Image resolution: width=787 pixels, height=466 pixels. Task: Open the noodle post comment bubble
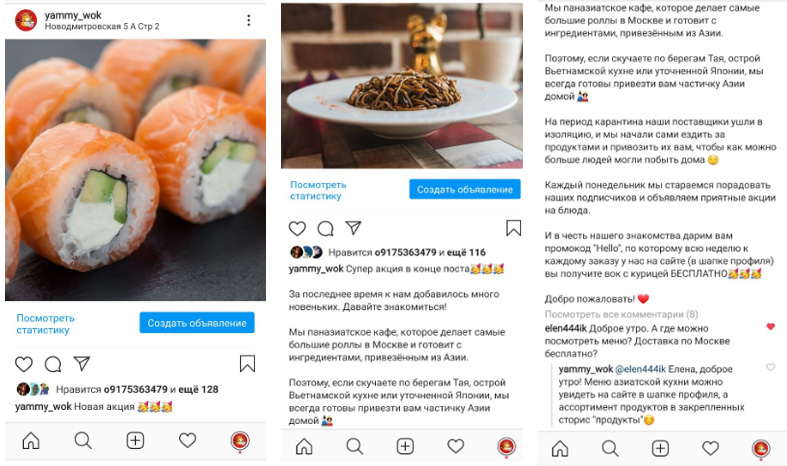click(326, 228)
